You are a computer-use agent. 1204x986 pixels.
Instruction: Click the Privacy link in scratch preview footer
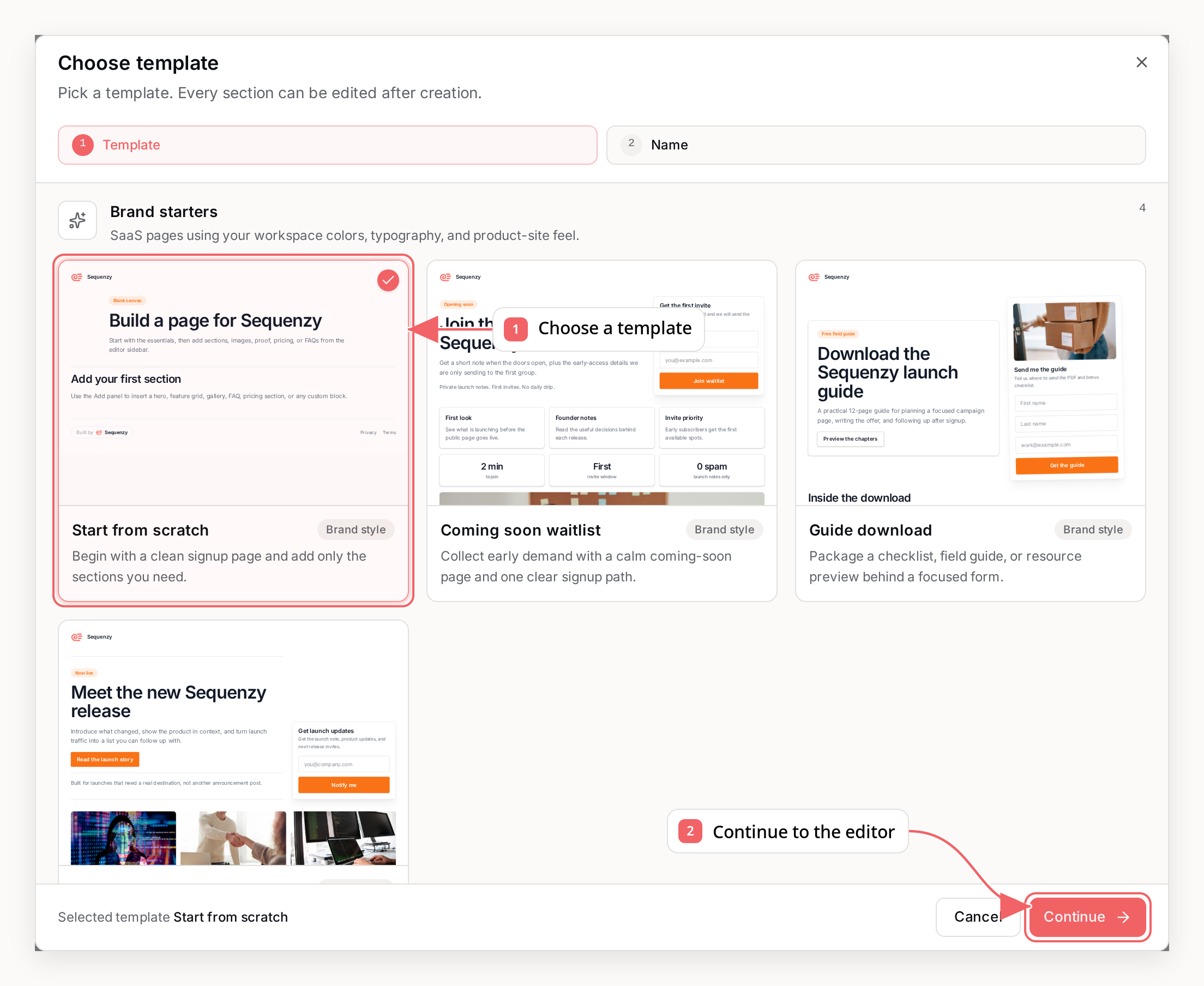(x=368, y=432)
